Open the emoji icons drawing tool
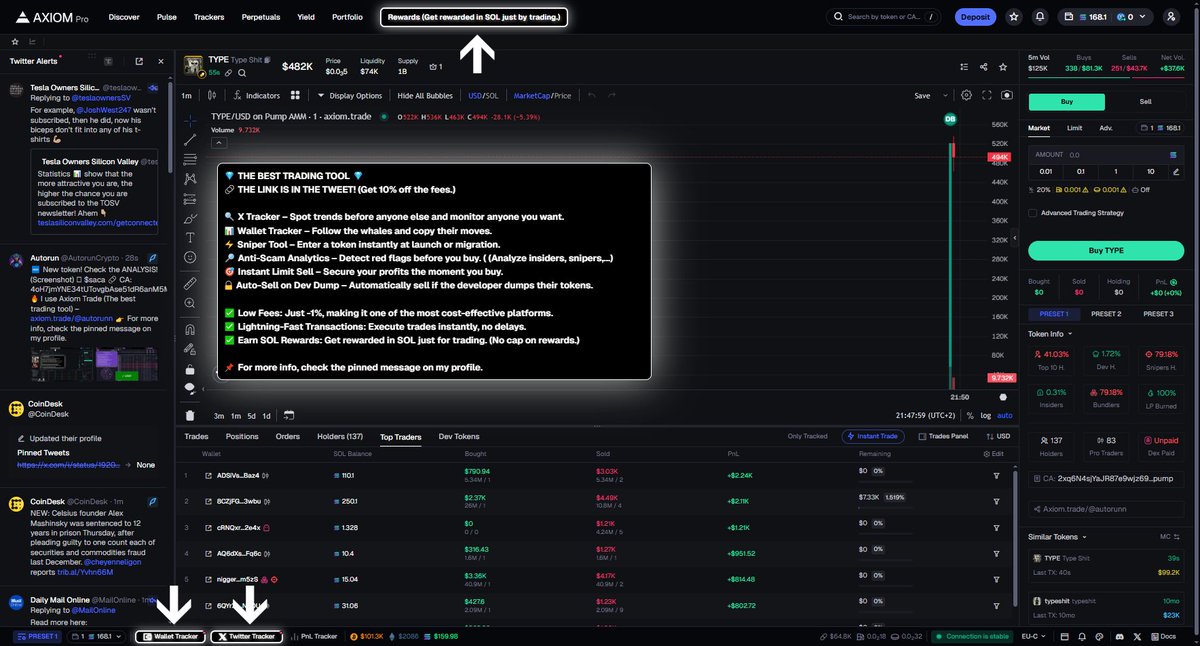Screen dimensions: 1200x646 pyautogui.click(x=190, y=257)
